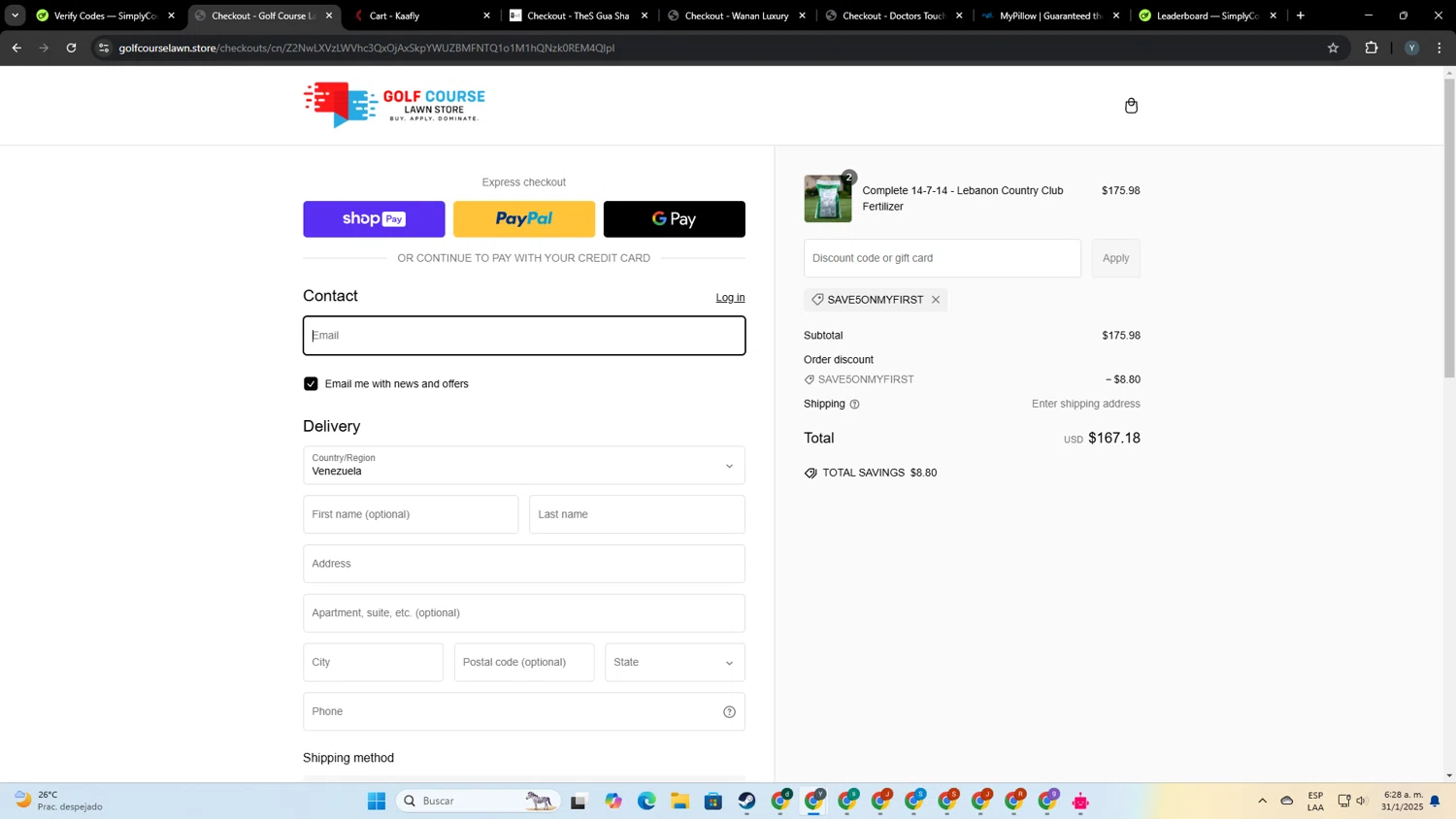Close the MyPillow tab

(x=1116, y=16)
